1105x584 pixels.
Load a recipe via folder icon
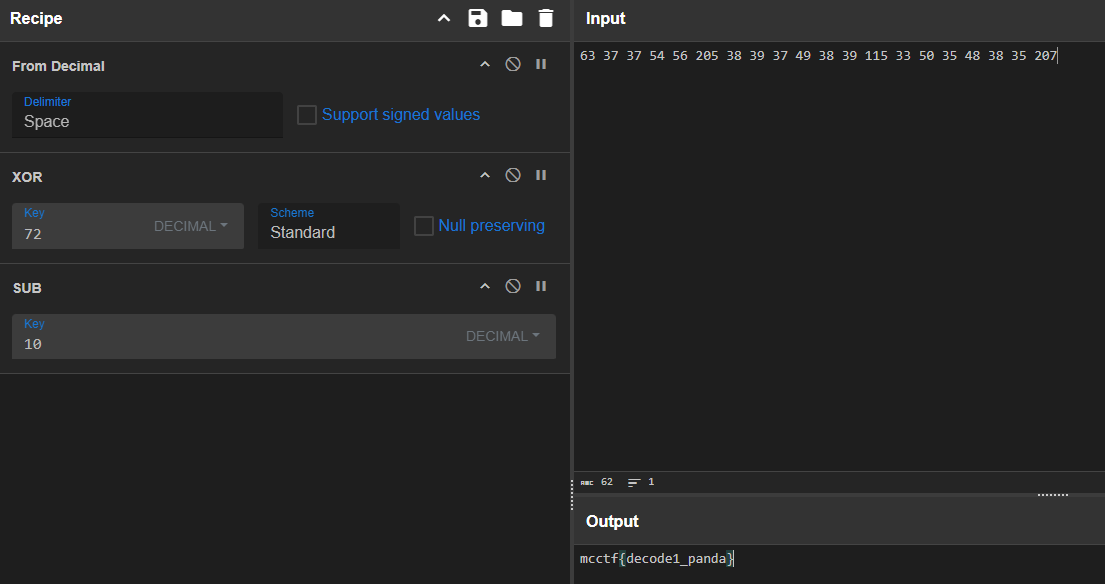pyautogui.click(x=512, y=18)
